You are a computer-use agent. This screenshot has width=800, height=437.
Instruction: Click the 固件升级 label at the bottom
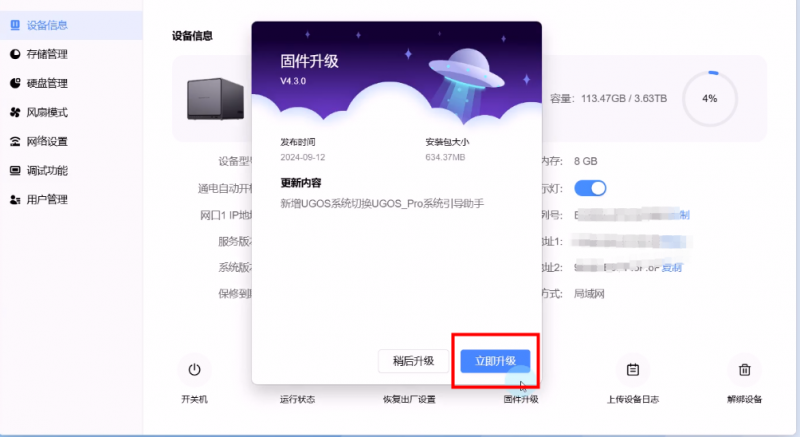[x=521, y=399]
